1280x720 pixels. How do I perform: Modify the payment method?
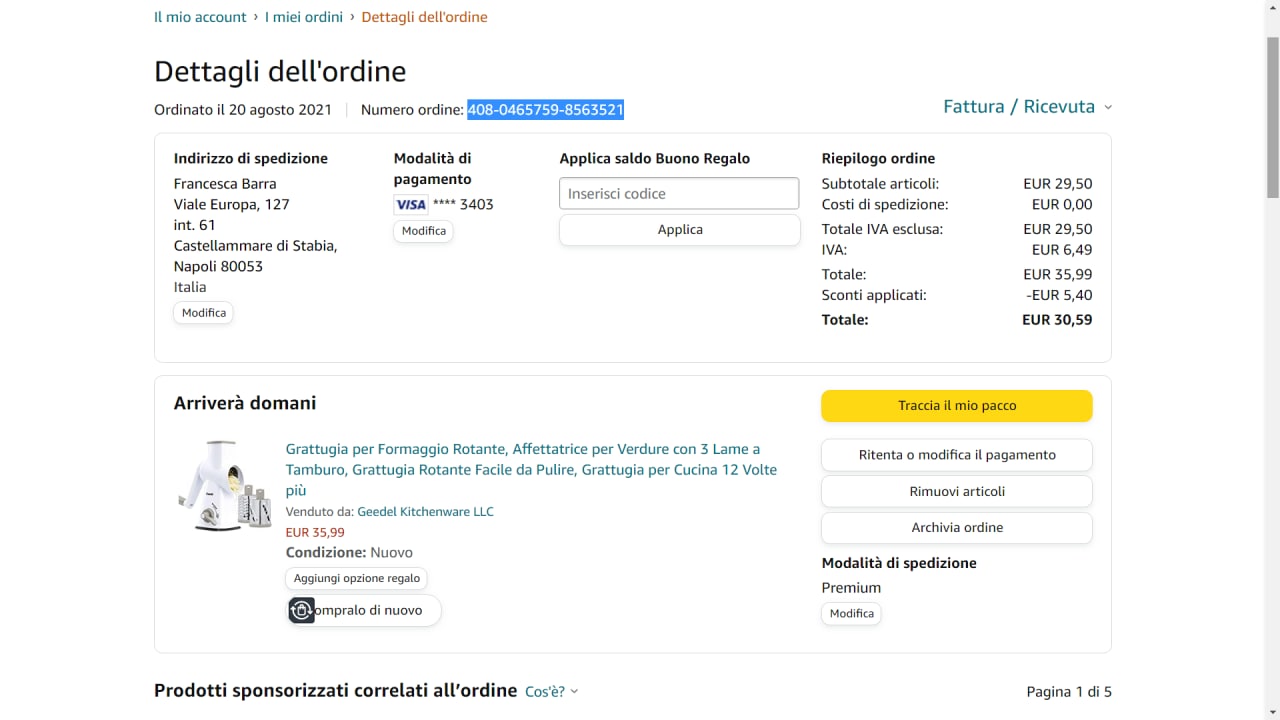(424, 231)
